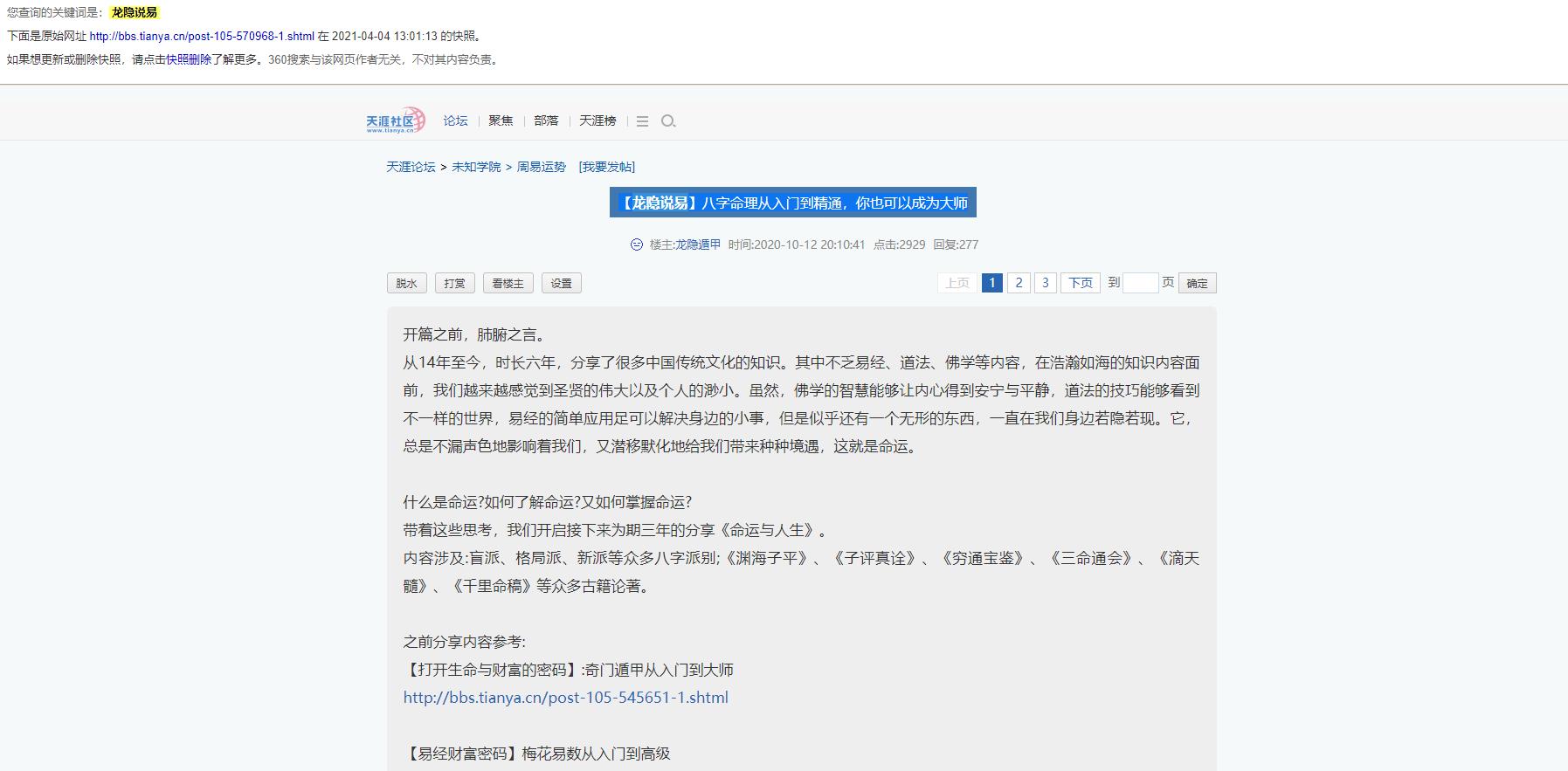Open the 设置 button options

pyautogui.click(x=562, y=283)
